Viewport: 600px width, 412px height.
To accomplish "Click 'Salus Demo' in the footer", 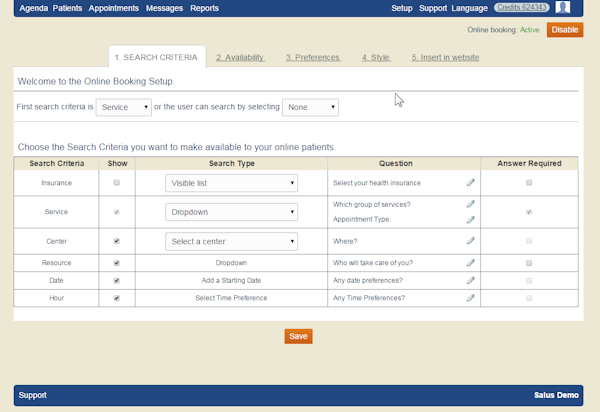I will coord(556,395).
